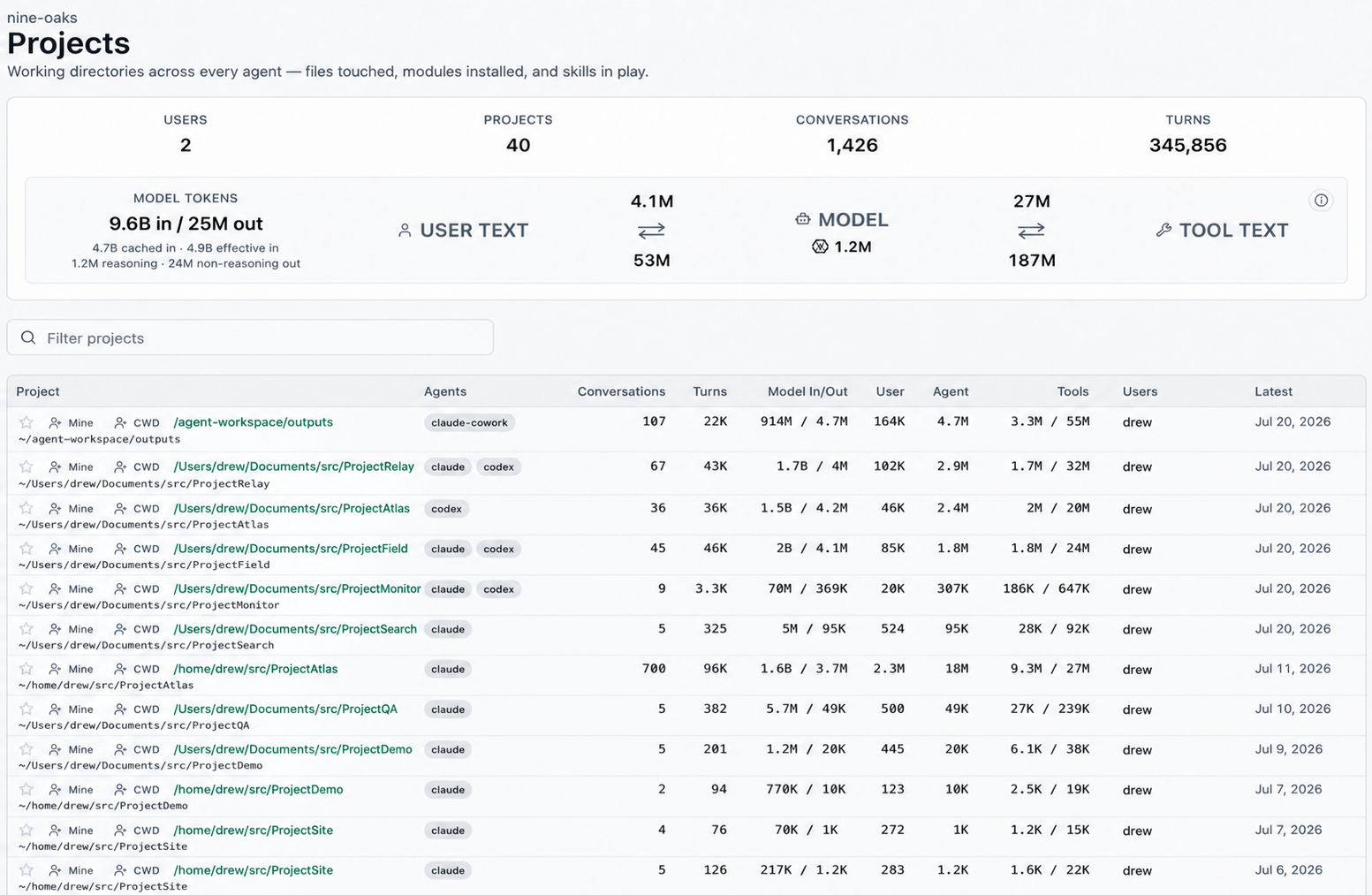Image resolution: width=1372 pixels, height=895 pixels.
Task: Click CWD icon in agent-workspace/outputs row
Action: [120, 422]
